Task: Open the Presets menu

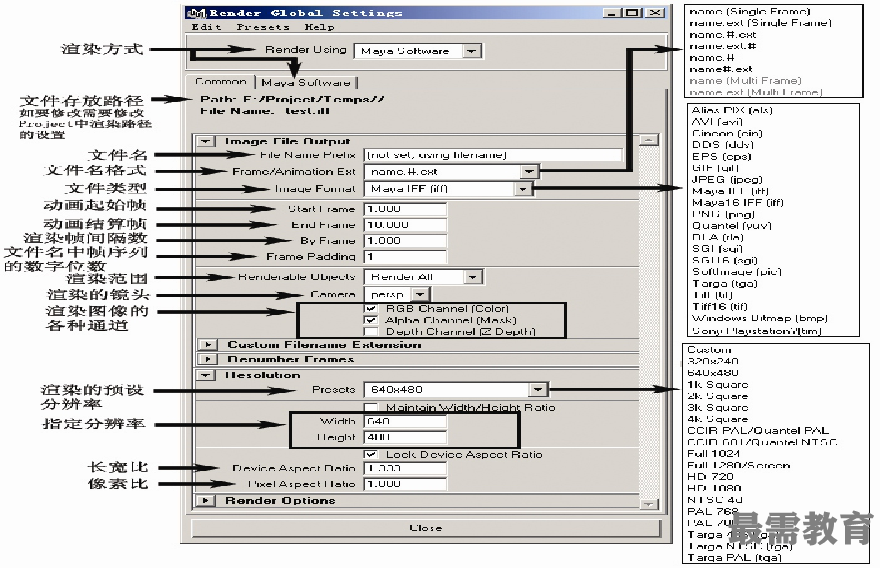Action: click(x=263, y=27)
